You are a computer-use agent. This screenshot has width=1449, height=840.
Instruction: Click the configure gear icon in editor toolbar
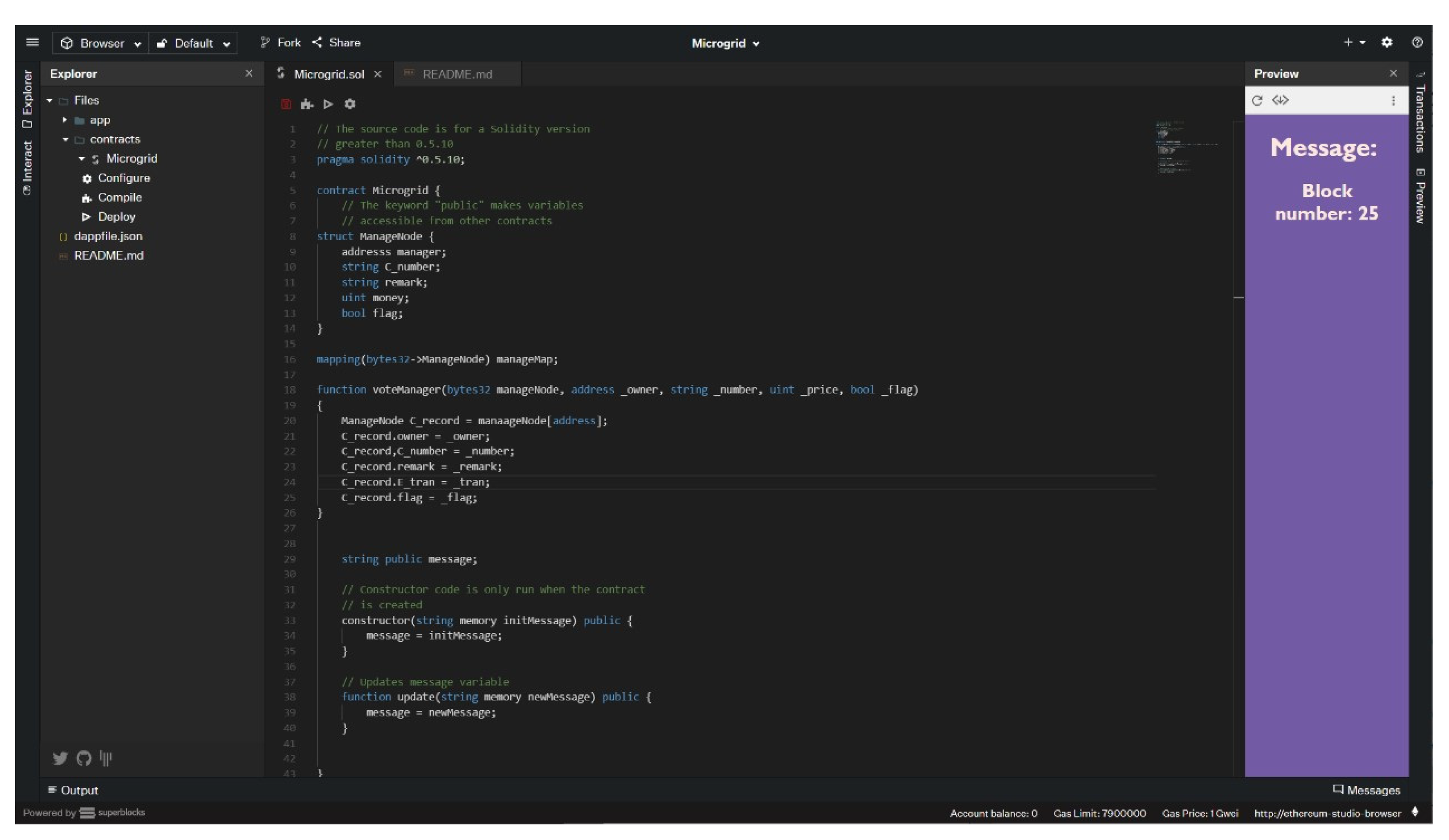[350, 104]
